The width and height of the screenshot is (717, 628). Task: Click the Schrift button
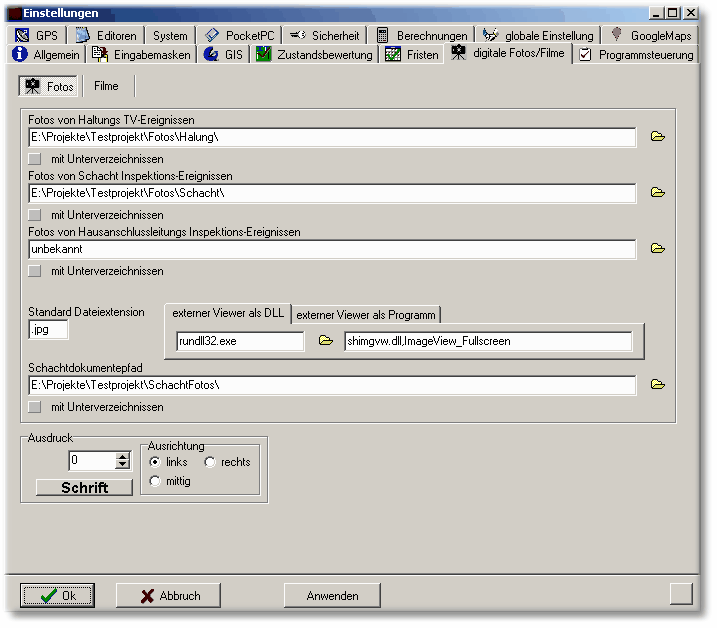[84, 488]
